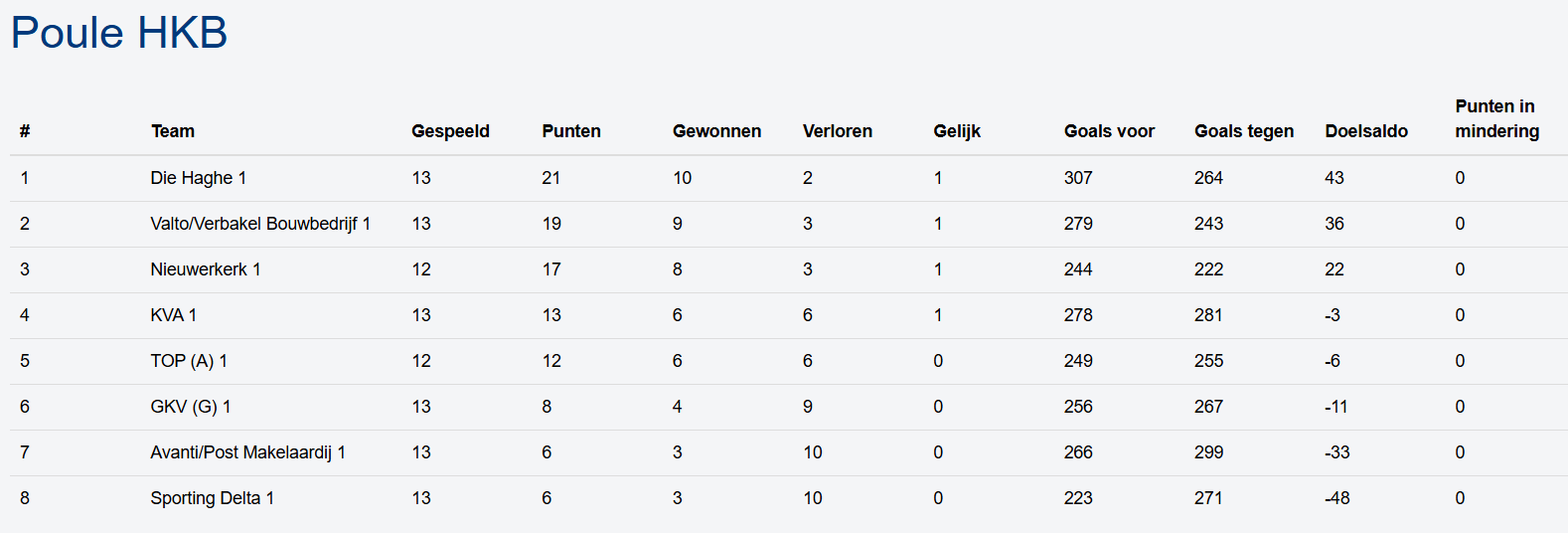The height and width of the screenshot is (533, 1568).
Task: Select the Punten column header
Action: click(571, 131)
